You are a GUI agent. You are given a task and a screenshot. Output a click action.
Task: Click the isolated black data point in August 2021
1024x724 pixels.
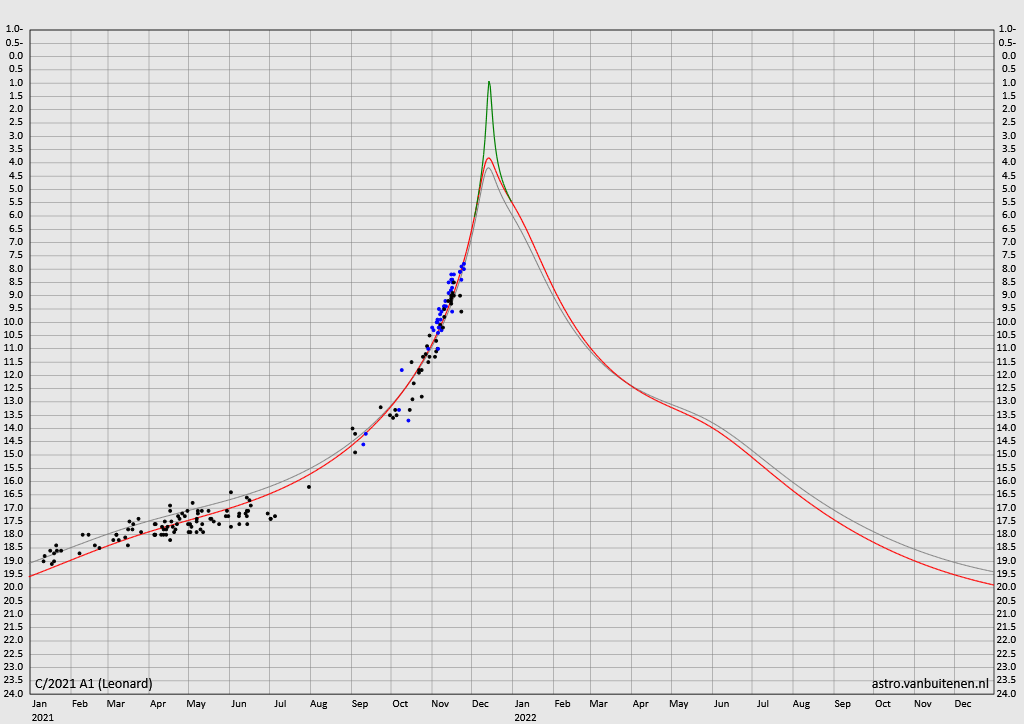(x=309, y=487)
